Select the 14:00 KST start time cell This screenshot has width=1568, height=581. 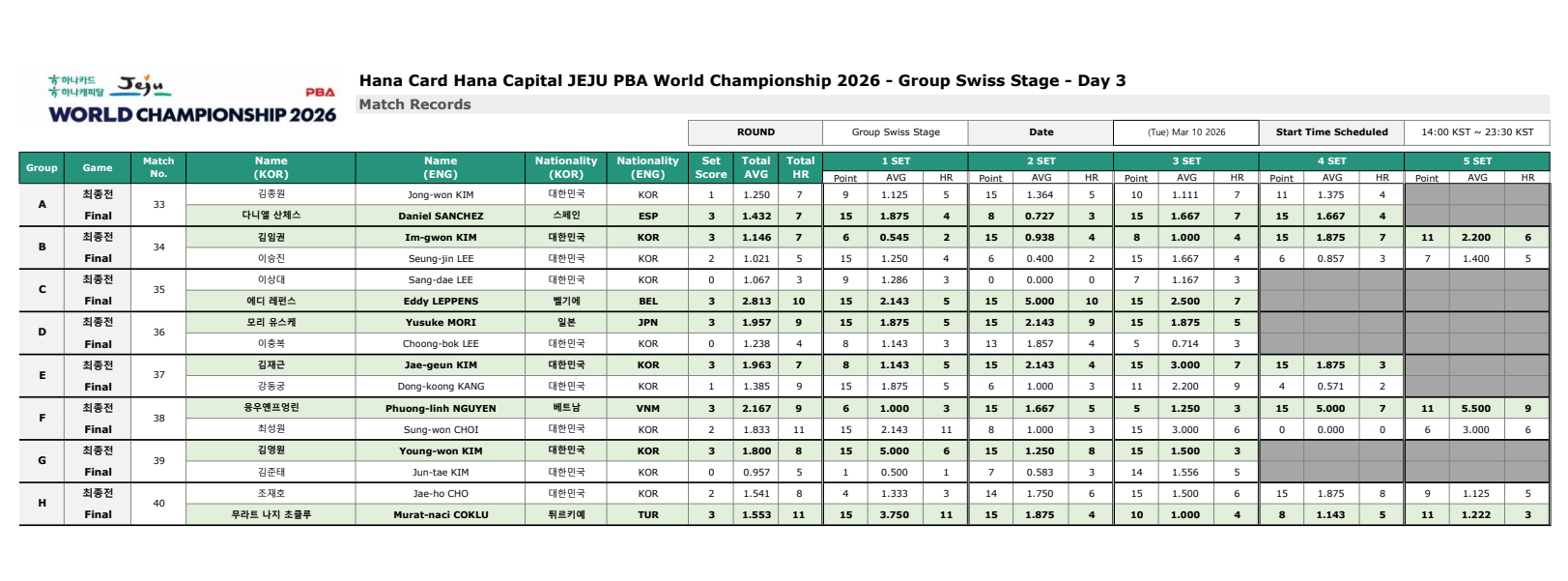click(1477, 132)
